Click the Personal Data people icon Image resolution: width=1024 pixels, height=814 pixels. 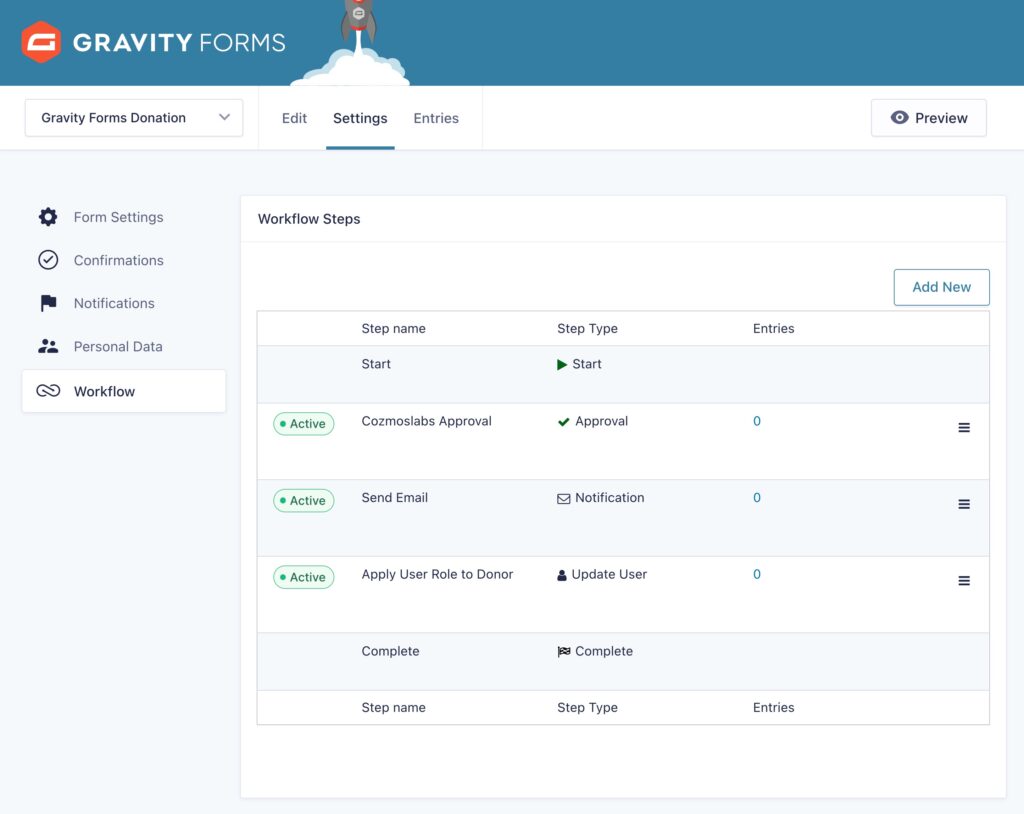(48, 346)
